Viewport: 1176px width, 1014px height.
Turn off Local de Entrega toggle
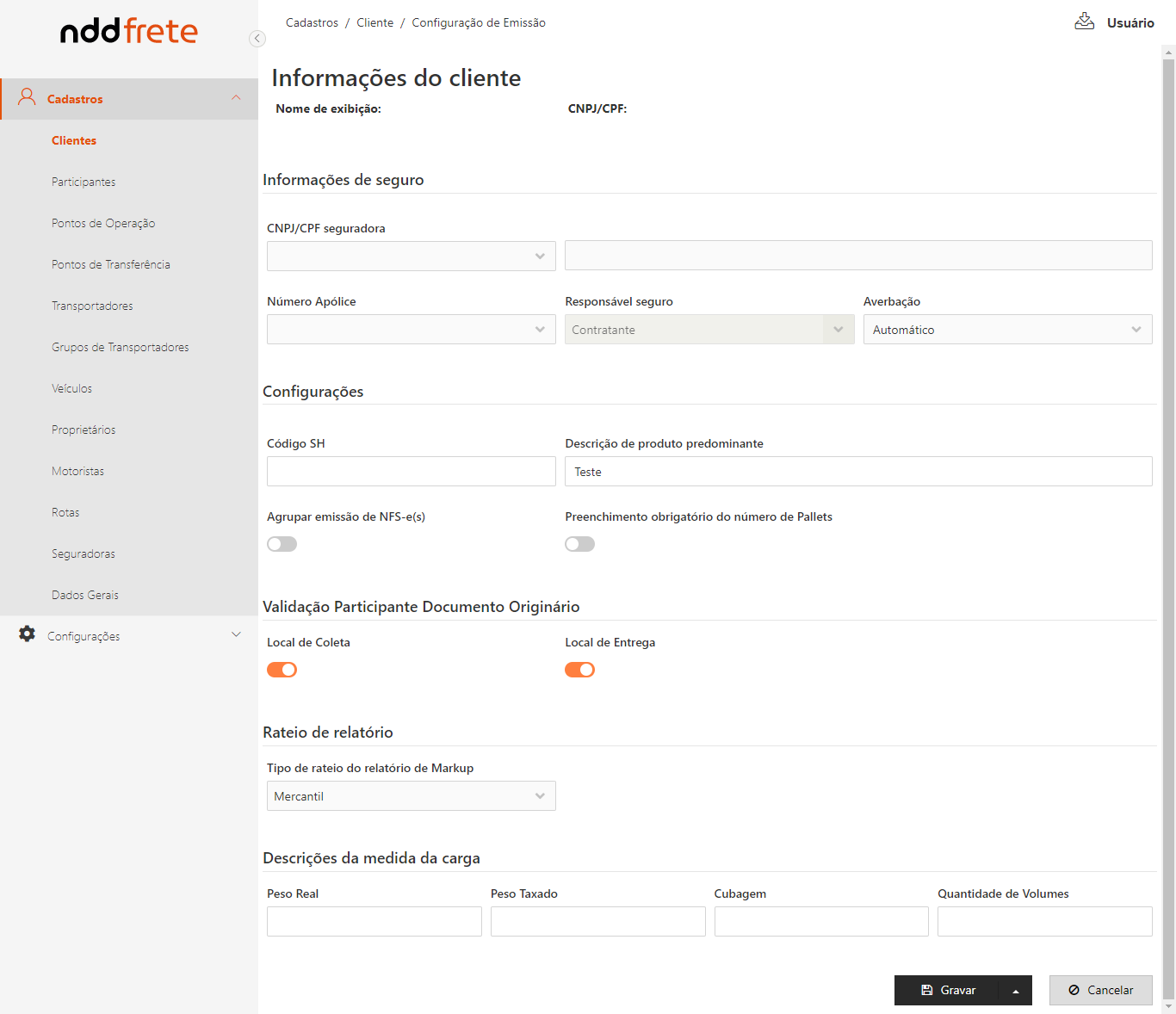coord(579,670)
